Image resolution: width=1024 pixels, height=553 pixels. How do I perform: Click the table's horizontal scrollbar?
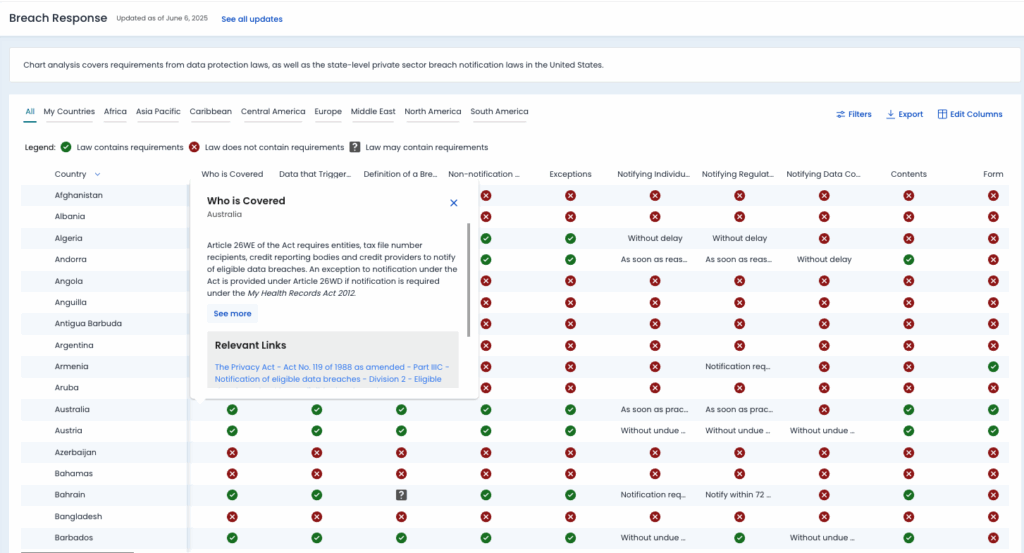(77, 552)
